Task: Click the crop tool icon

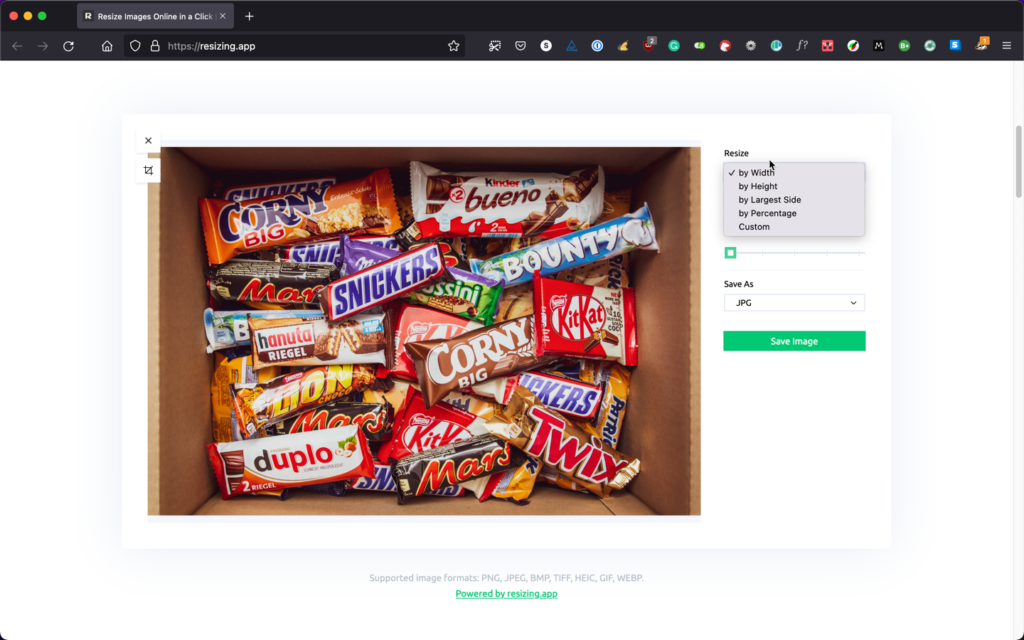Action: tap(148, 170)
